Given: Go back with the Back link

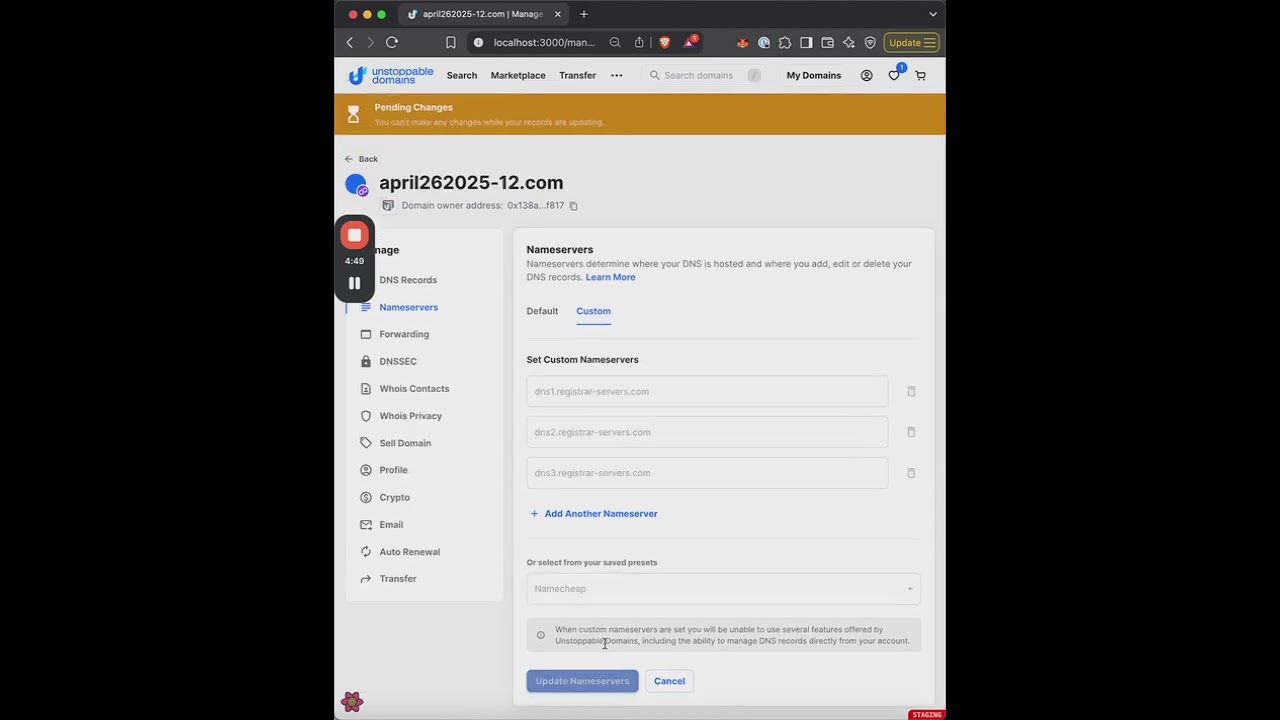Looking at the screenshot, I should pos(361,159).
